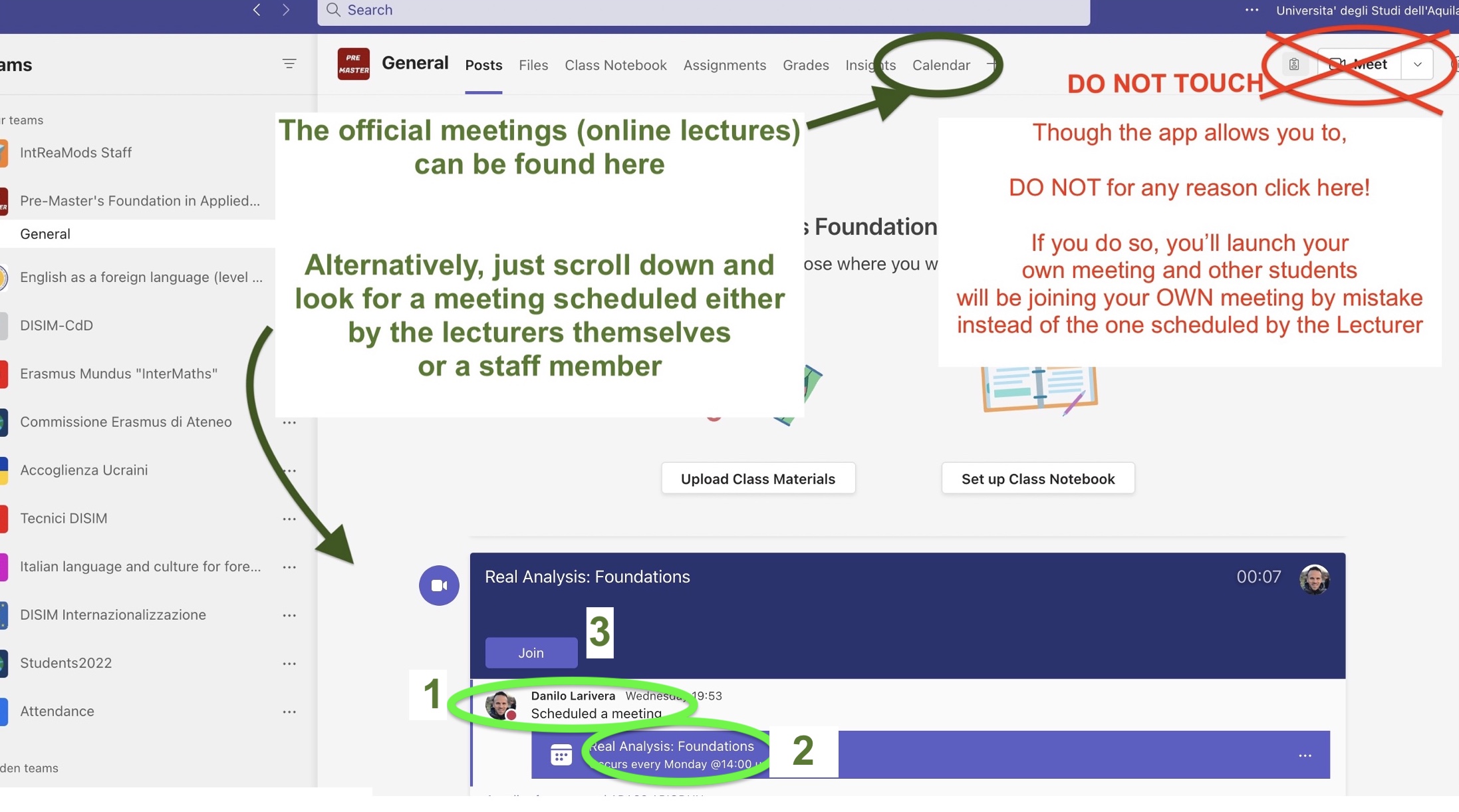
Task: Open the Calendar tab
Action: tap(941, 65)
